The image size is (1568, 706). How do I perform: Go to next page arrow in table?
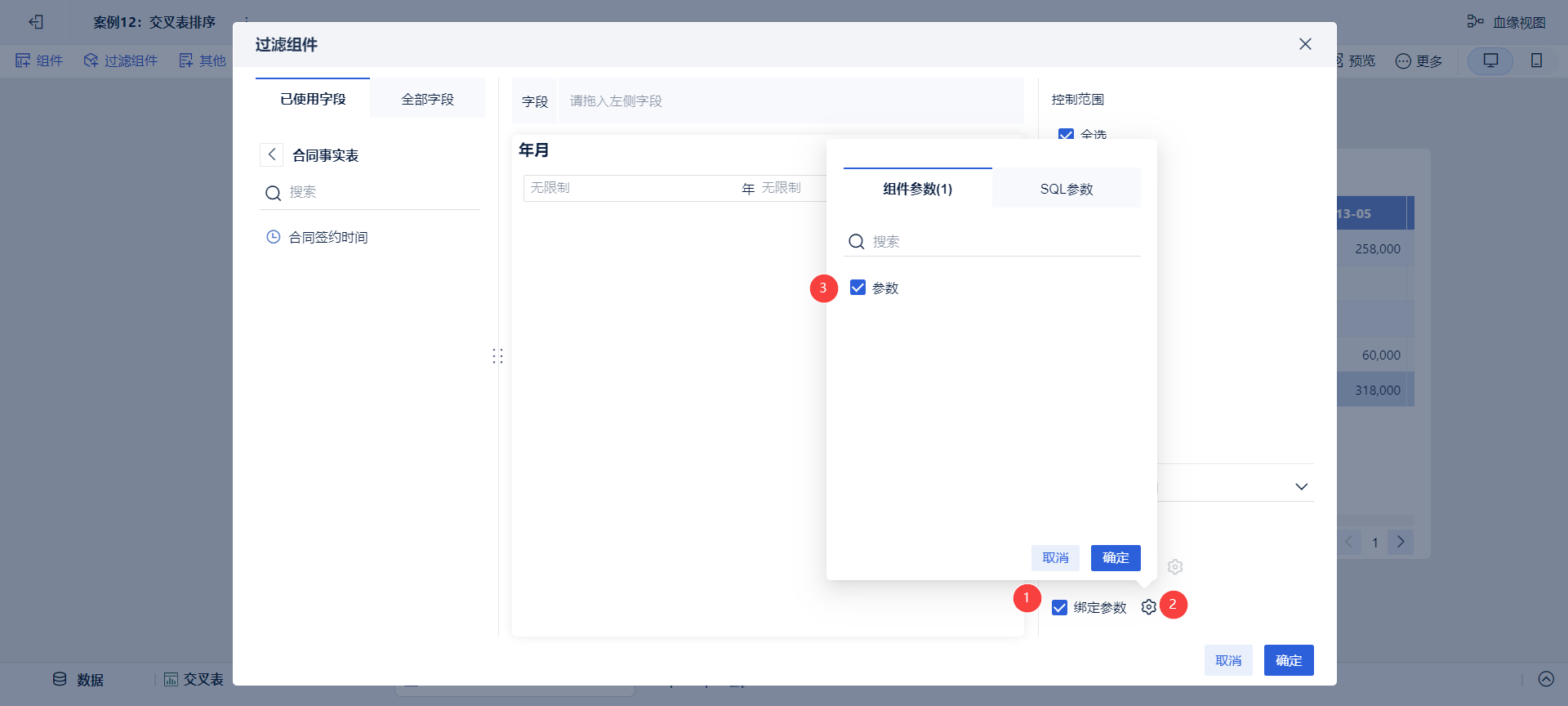(x=1401, y=542)
